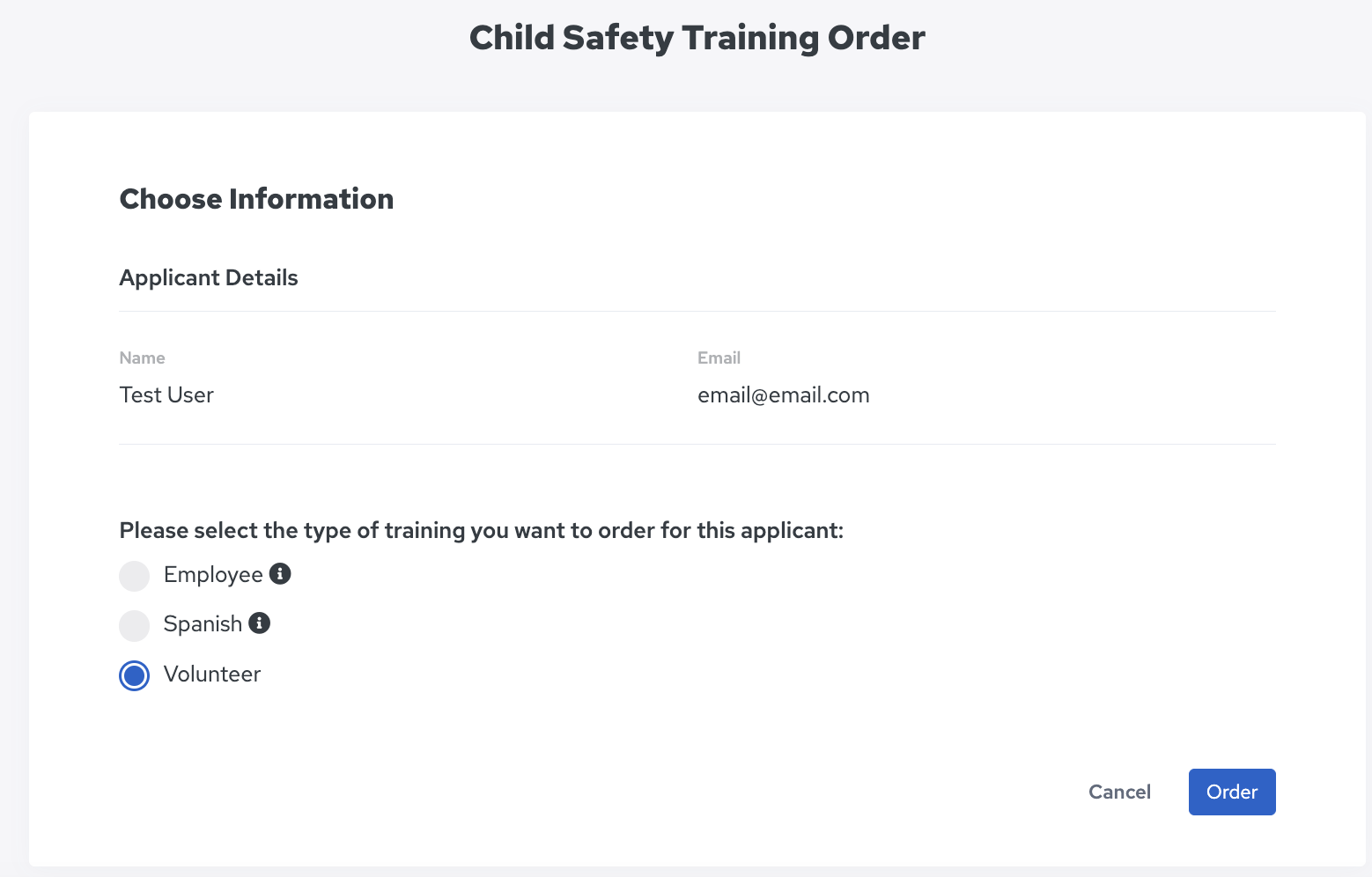Cancel the training order
Screen dimensions: 1372x877
(x=1119, y=792)
